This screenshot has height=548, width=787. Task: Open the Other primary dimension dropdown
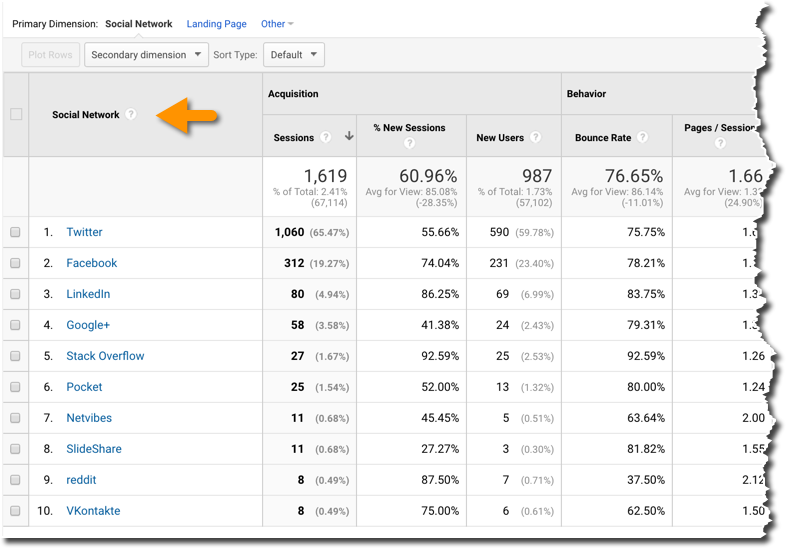277,24
